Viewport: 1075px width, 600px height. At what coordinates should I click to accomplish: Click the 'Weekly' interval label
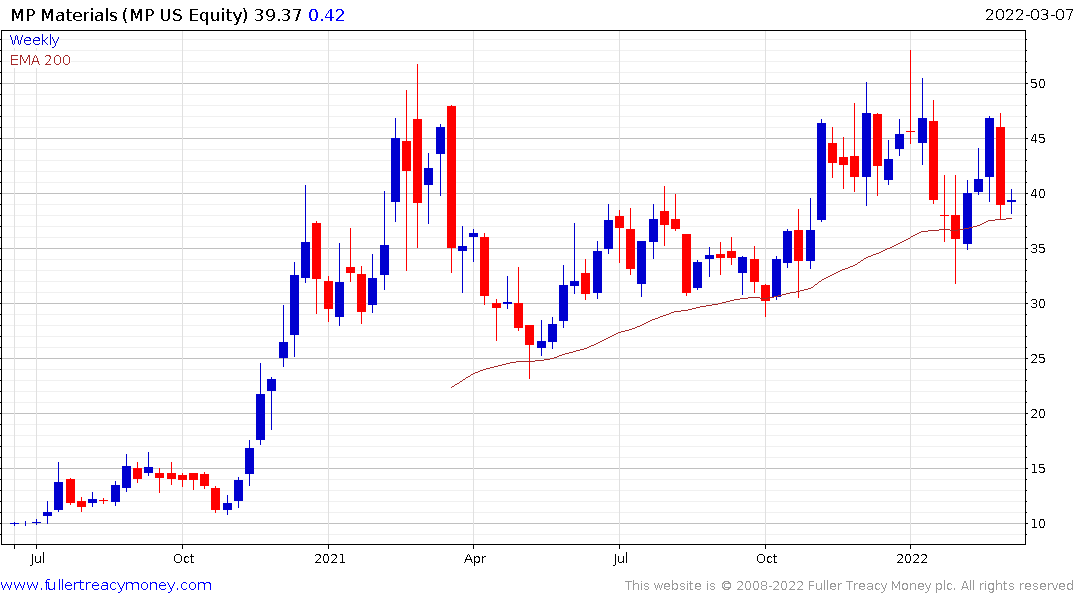34,40
